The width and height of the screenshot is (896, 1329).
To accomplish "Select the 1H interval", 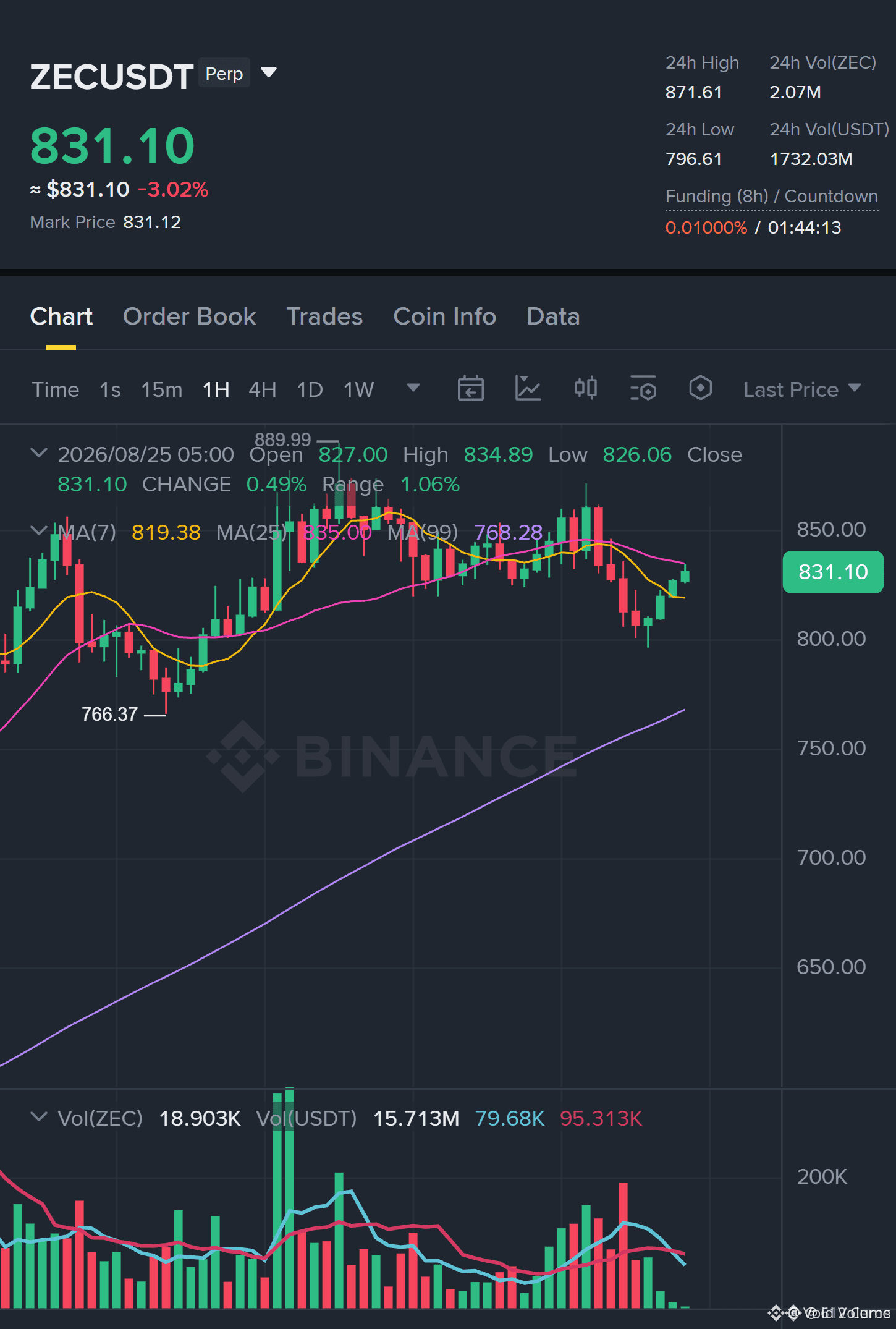I will coord(216,389).
